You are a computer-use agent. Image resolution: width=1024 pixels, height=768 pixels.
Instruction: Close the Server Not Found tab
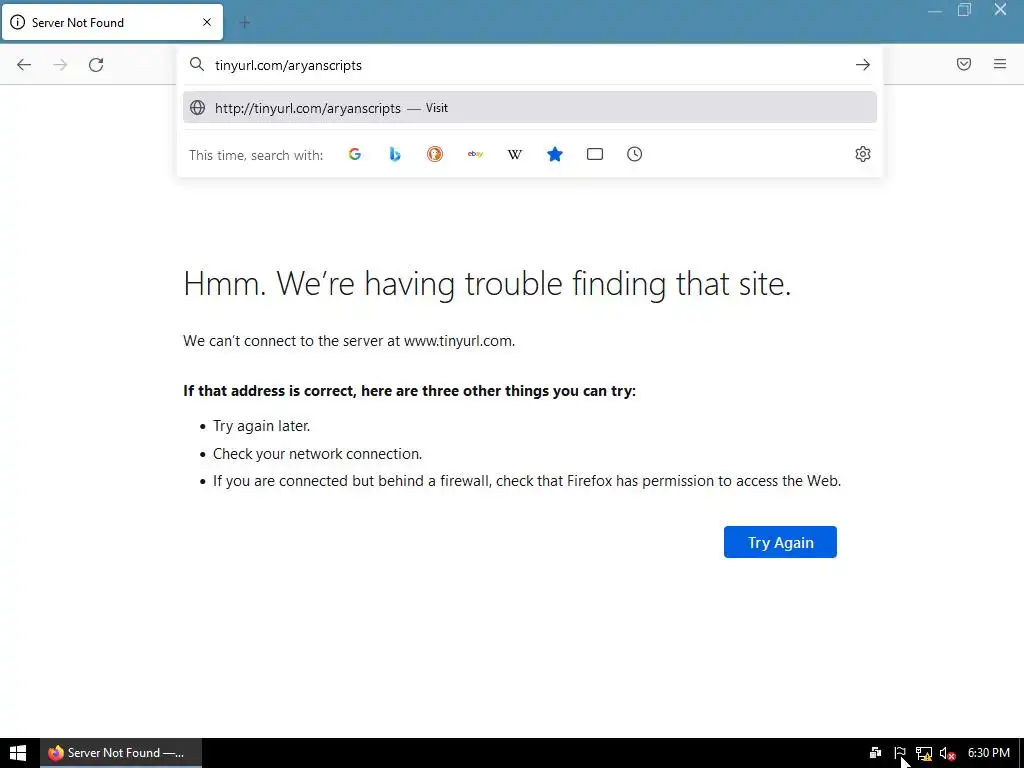(x=207, y=22)
